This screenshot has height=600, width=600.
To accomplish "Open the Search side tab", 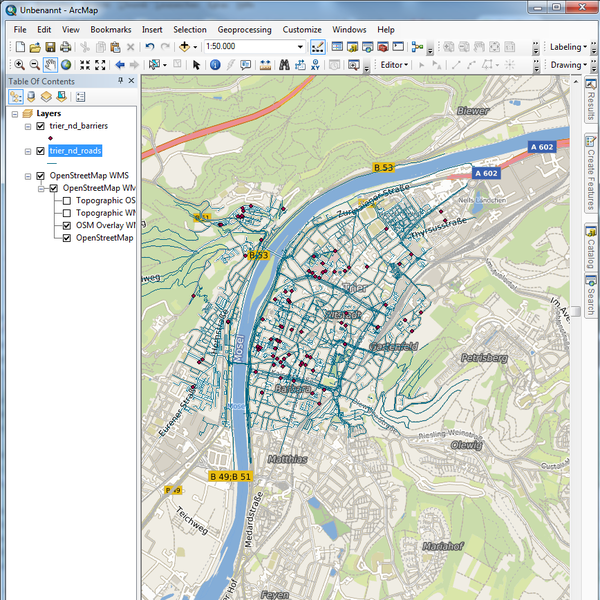I will click(x=591, y=295).
